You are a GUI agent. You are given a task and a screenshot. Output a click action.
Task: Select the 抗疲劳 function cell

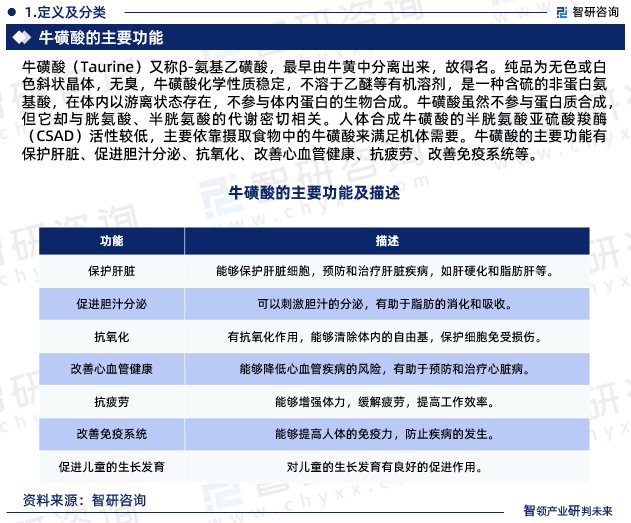pyautogui.click(x=111, y=402)
